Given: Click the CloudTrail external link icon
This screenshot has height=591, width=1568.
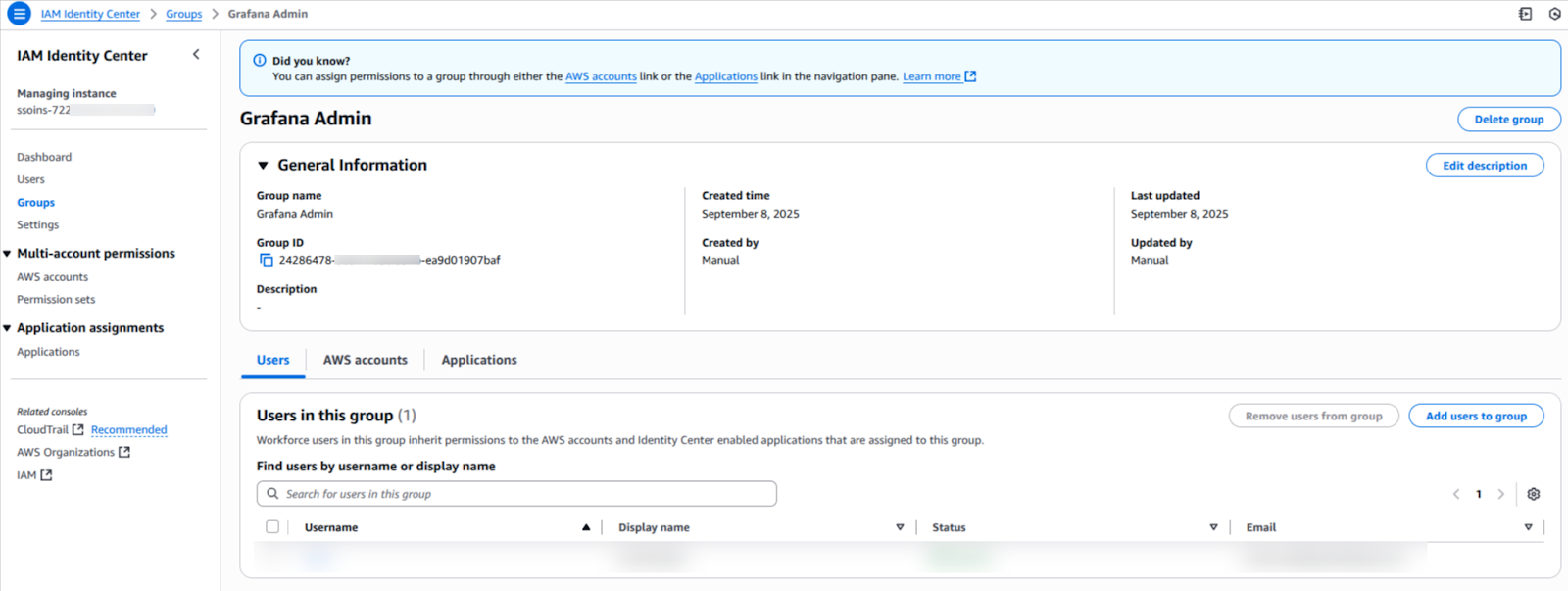Looking at the screenshot, I should 78,430.
